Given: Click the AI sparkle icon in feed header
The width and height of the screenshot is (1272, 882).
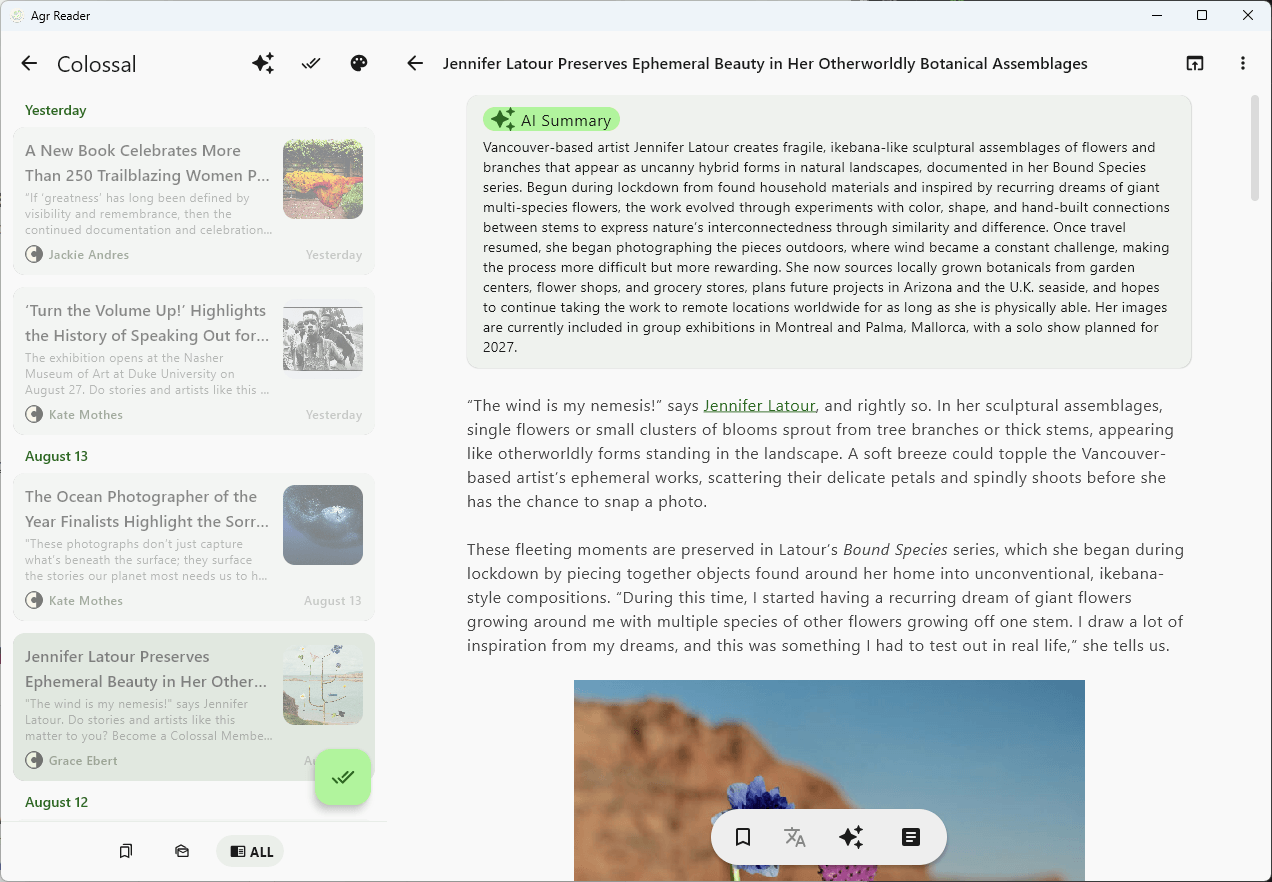Looking at the screenshot, I should [263, 63].
